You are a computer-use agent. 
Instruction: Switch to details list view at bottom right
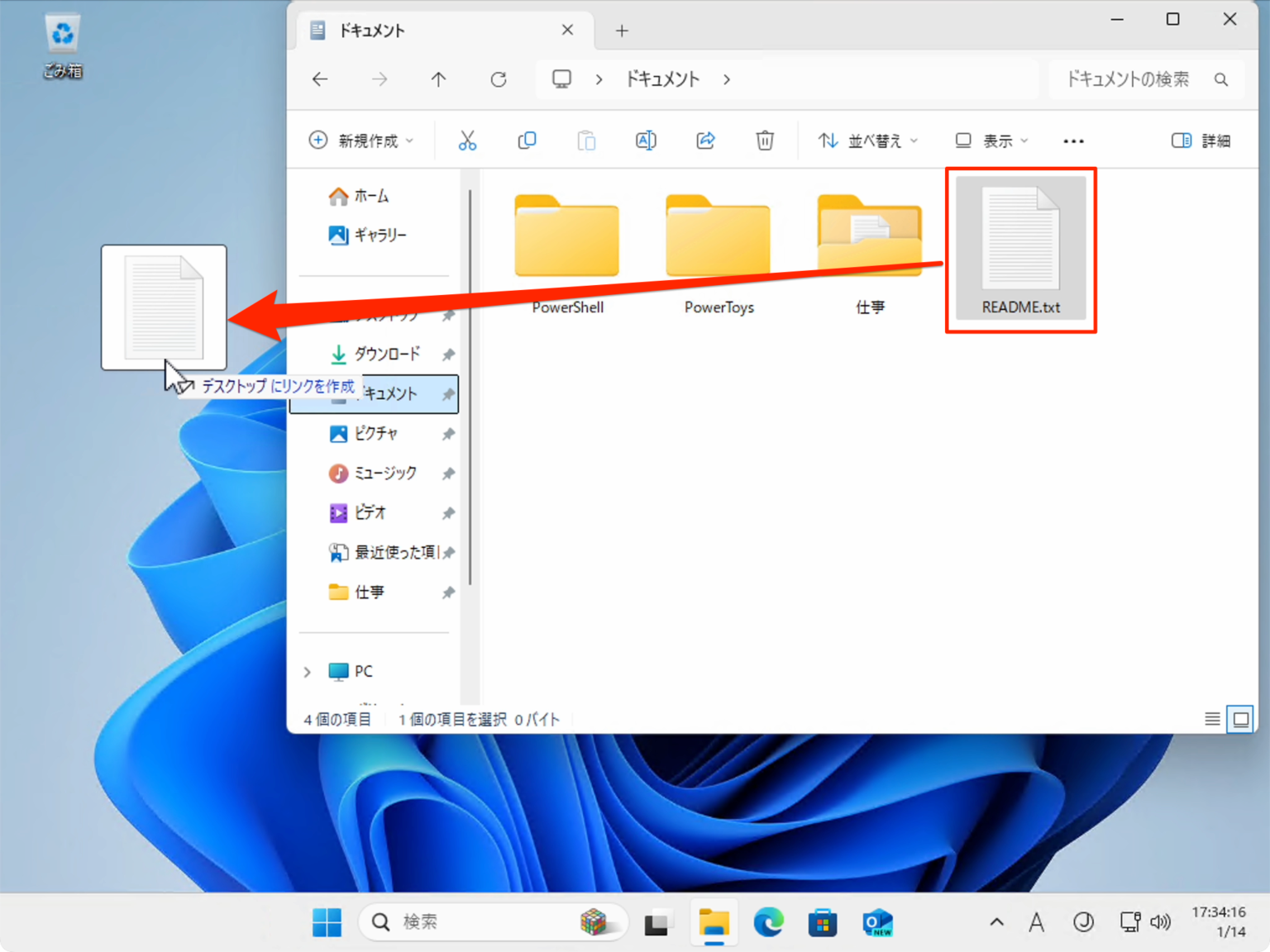tap(1212, 719)
